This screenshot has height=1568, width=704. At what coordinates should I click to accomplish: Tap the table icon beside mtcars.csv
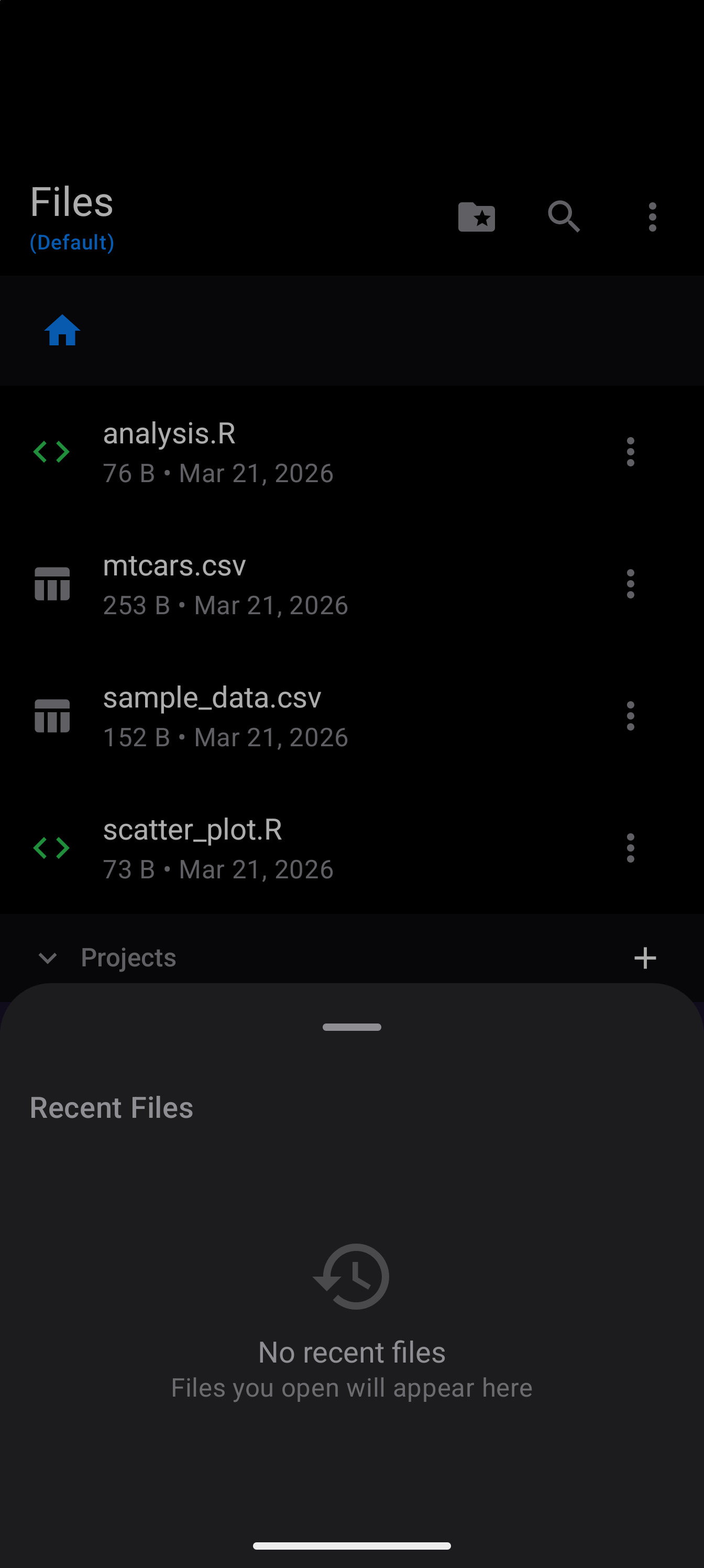pos(52,584)
